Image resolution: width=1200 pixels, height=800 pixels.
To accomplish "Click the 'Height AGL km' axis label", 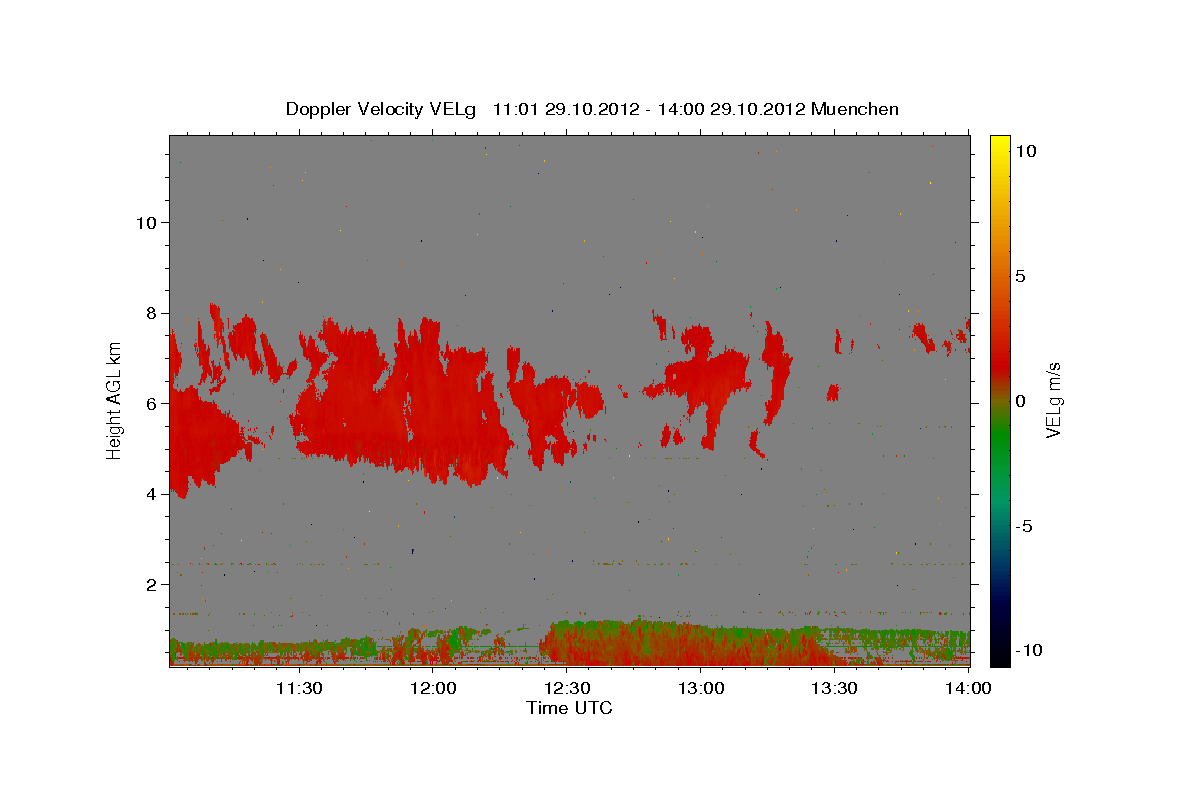I will pyautogui.click(x=114, y=400).
